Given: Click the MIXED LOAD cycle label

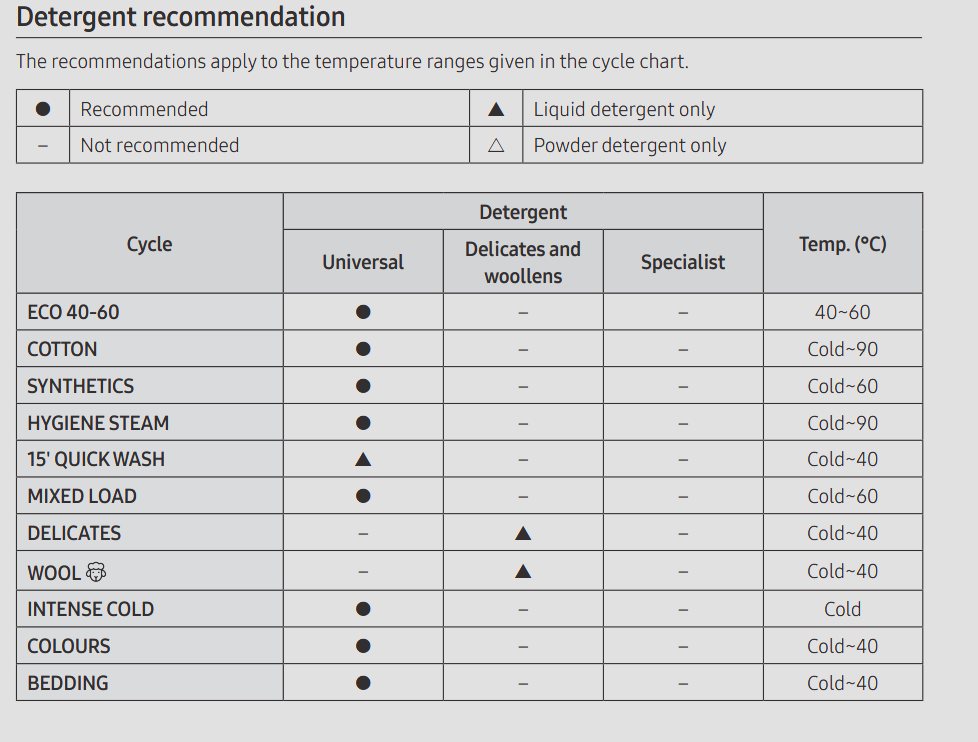Looking at the screenshot, I should [82, 496].
